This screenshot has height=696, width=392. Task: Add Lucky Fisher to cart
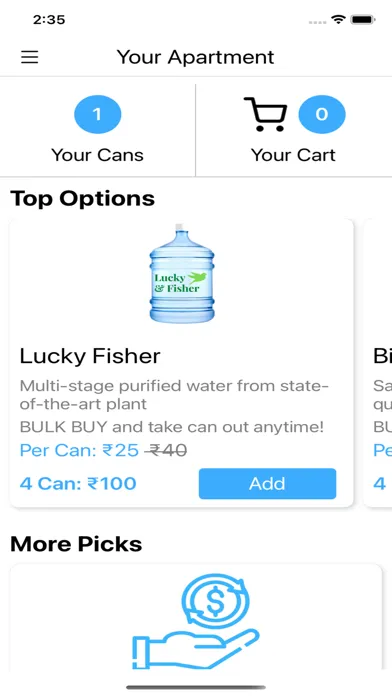point(267,483)
